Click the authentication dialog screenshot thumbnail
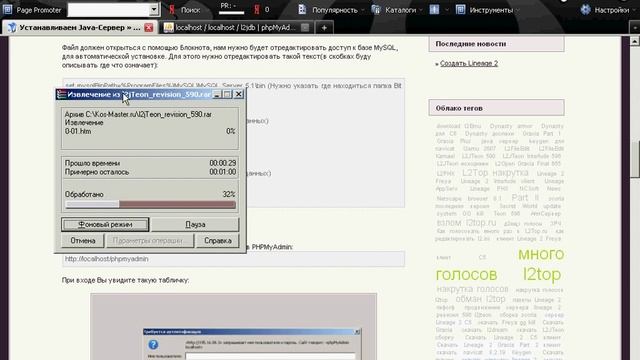Screen dimensions: 640x360 pyautogui.click(x=233, y=326)
